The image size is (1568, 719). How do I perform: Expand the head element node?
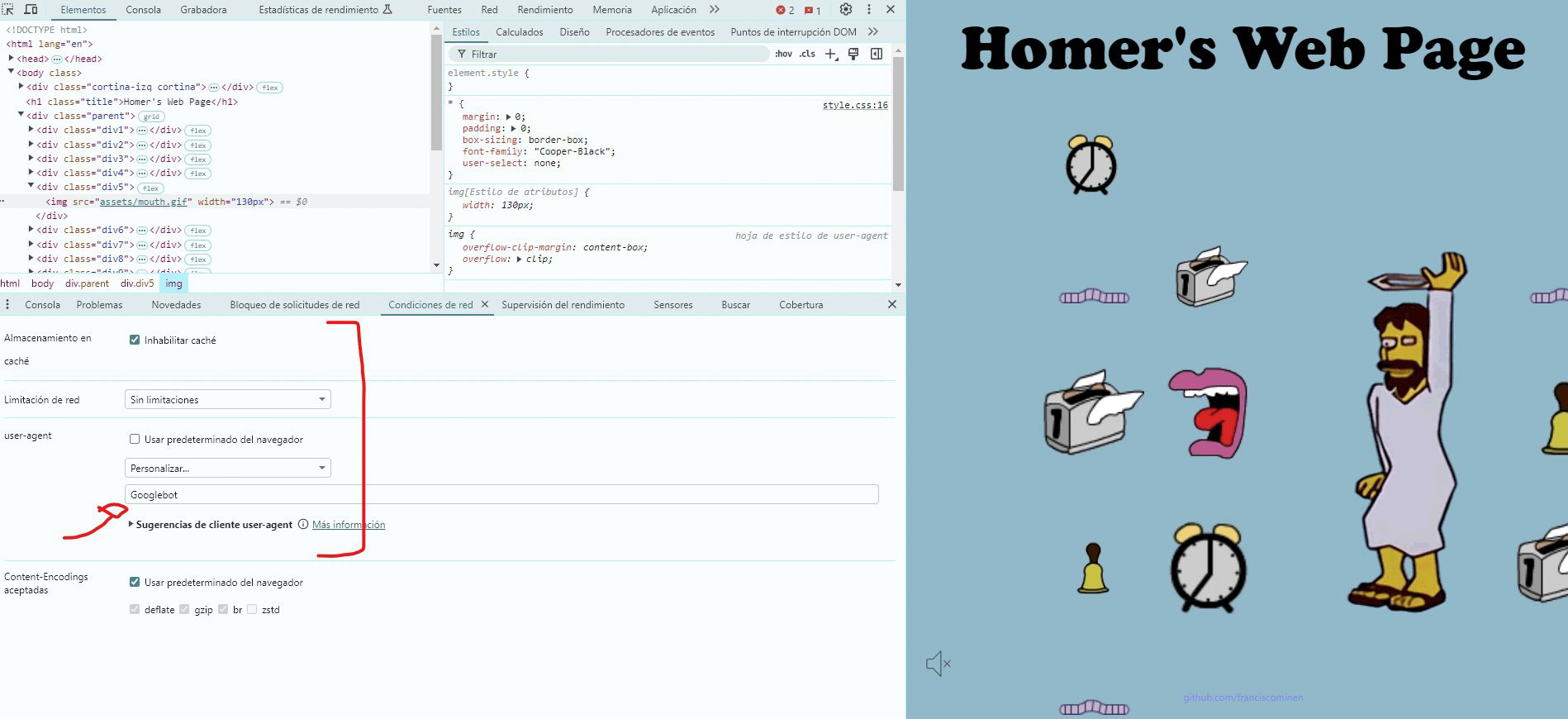(12, 59)
